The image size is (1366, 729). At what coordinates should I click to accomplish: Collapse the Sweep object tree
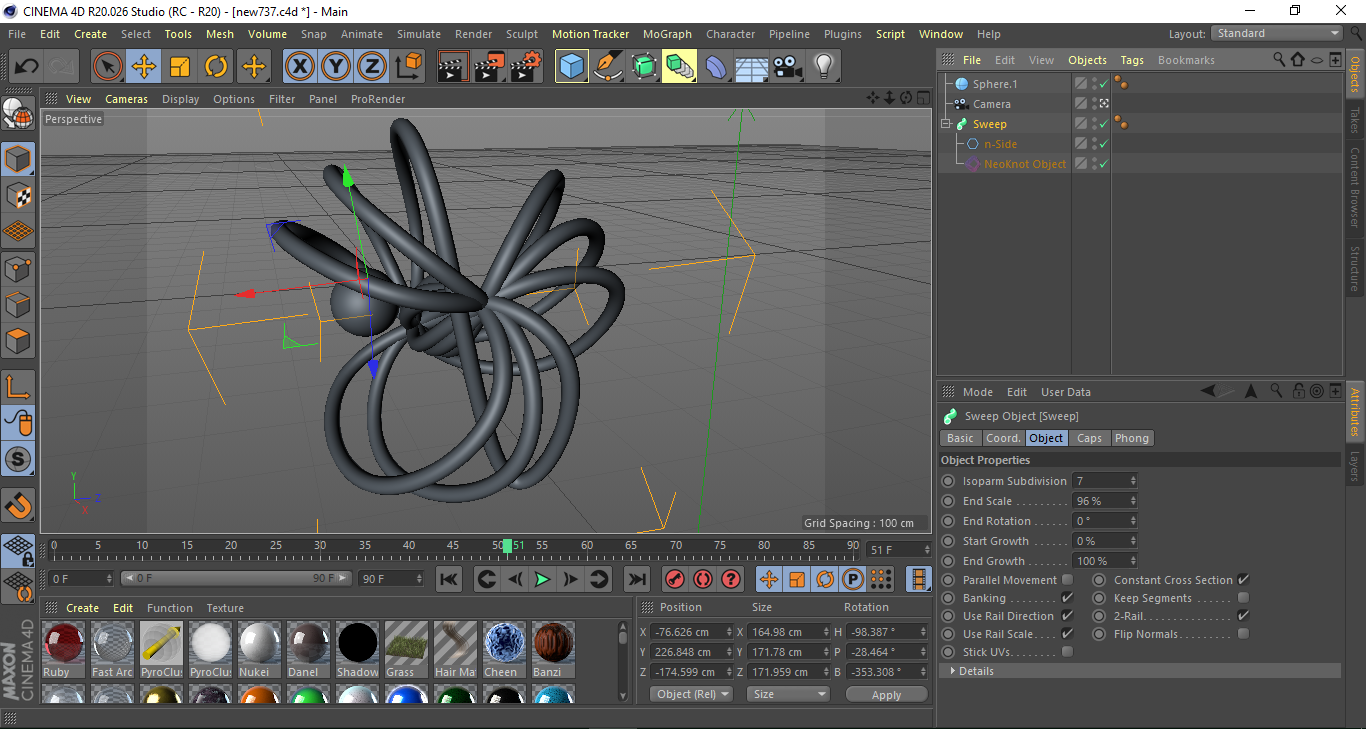[946, 124]
